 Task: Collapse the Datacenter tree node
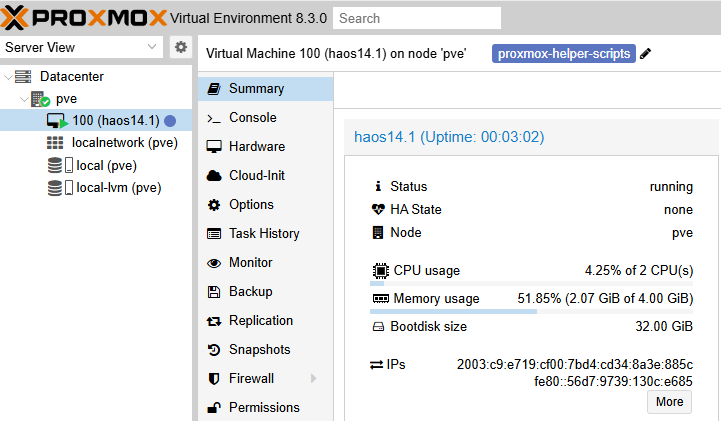point(8,76)
